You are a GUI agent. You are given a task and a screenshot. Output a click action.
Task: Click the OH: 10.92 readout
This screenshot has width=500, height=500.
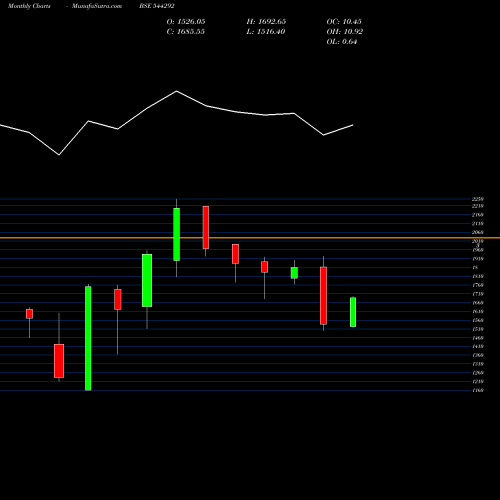(x=345, y=32)
